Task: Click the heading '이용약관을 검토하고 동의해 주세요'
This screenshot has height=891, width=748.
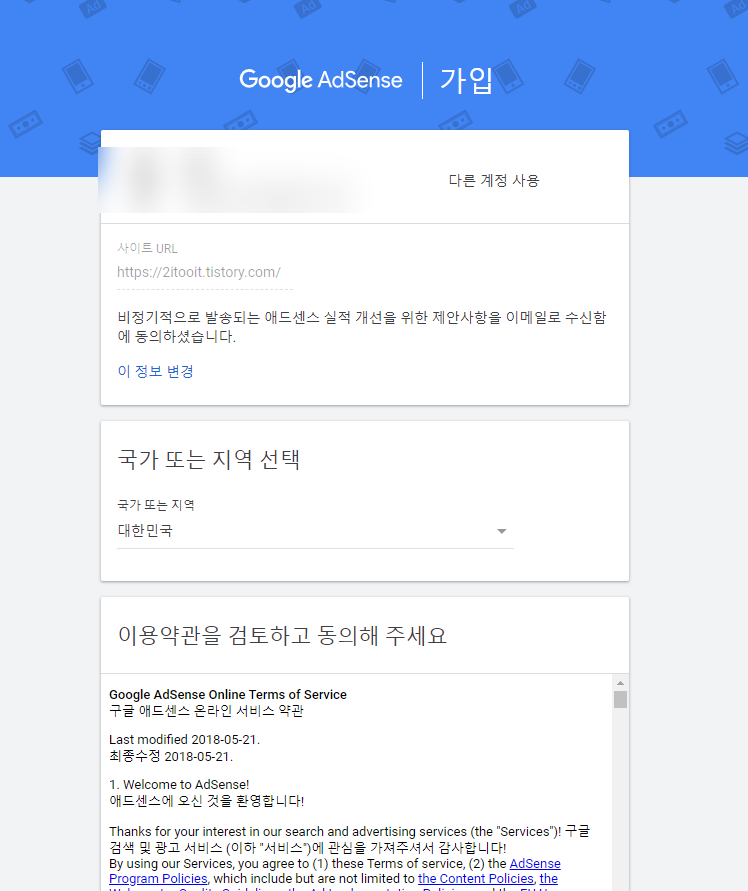Action: pos(282,635)
